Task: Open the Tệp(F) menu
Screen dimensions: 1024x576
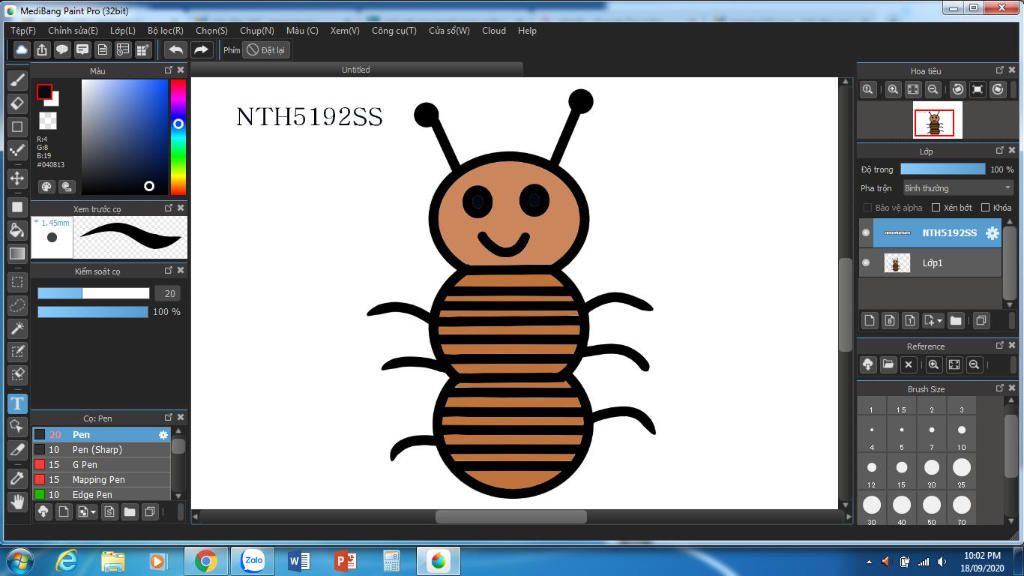Action: [23, 31]
